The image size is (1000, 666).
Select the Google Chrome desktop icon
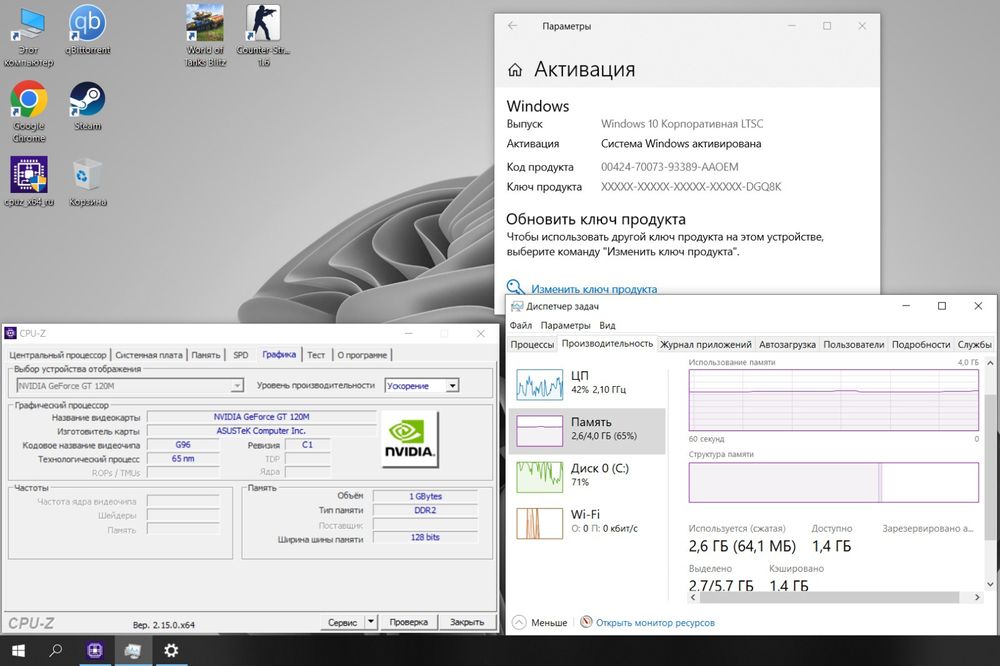tap(29, 112)
